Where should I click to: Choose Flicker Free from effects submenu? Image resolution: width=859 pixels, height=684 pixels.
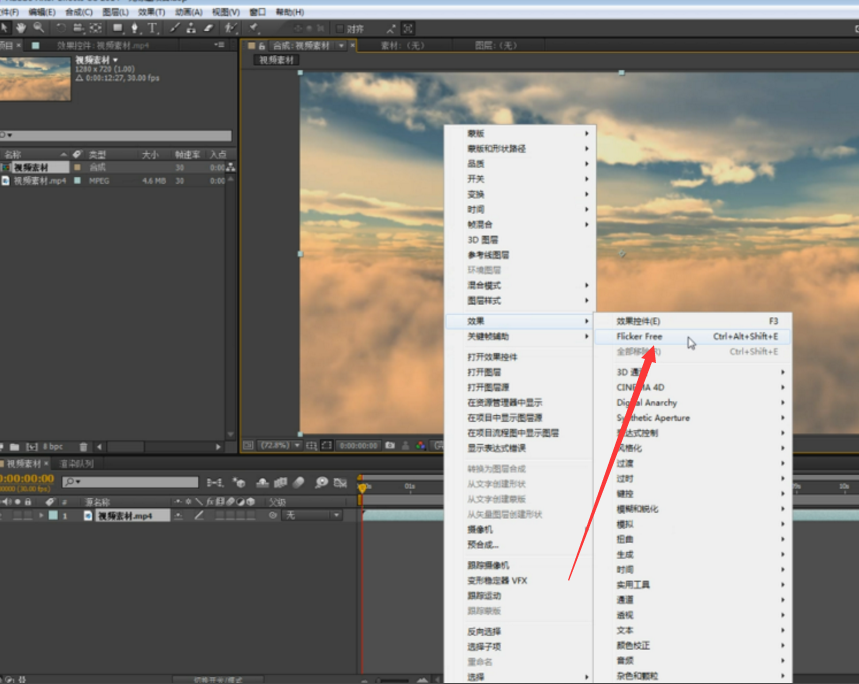(640, 337)
